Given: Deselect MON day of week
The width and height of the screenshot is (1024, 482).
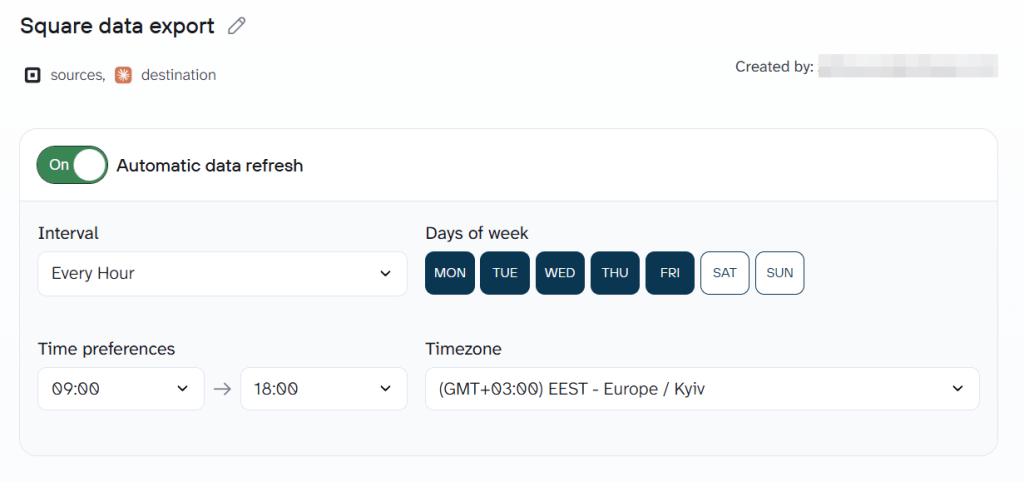Looking at the screenshot, I should tap(450, 273).
